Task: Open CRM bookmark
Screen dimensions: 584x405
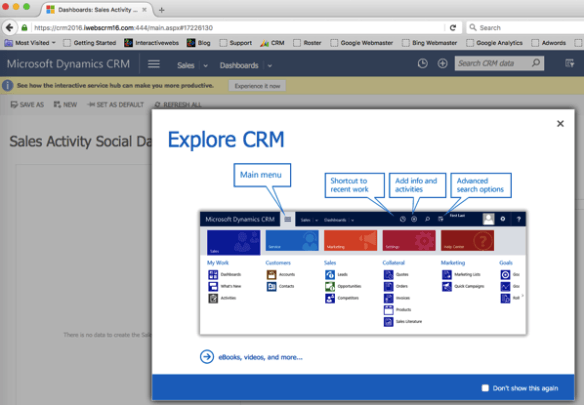Action: 273,43
